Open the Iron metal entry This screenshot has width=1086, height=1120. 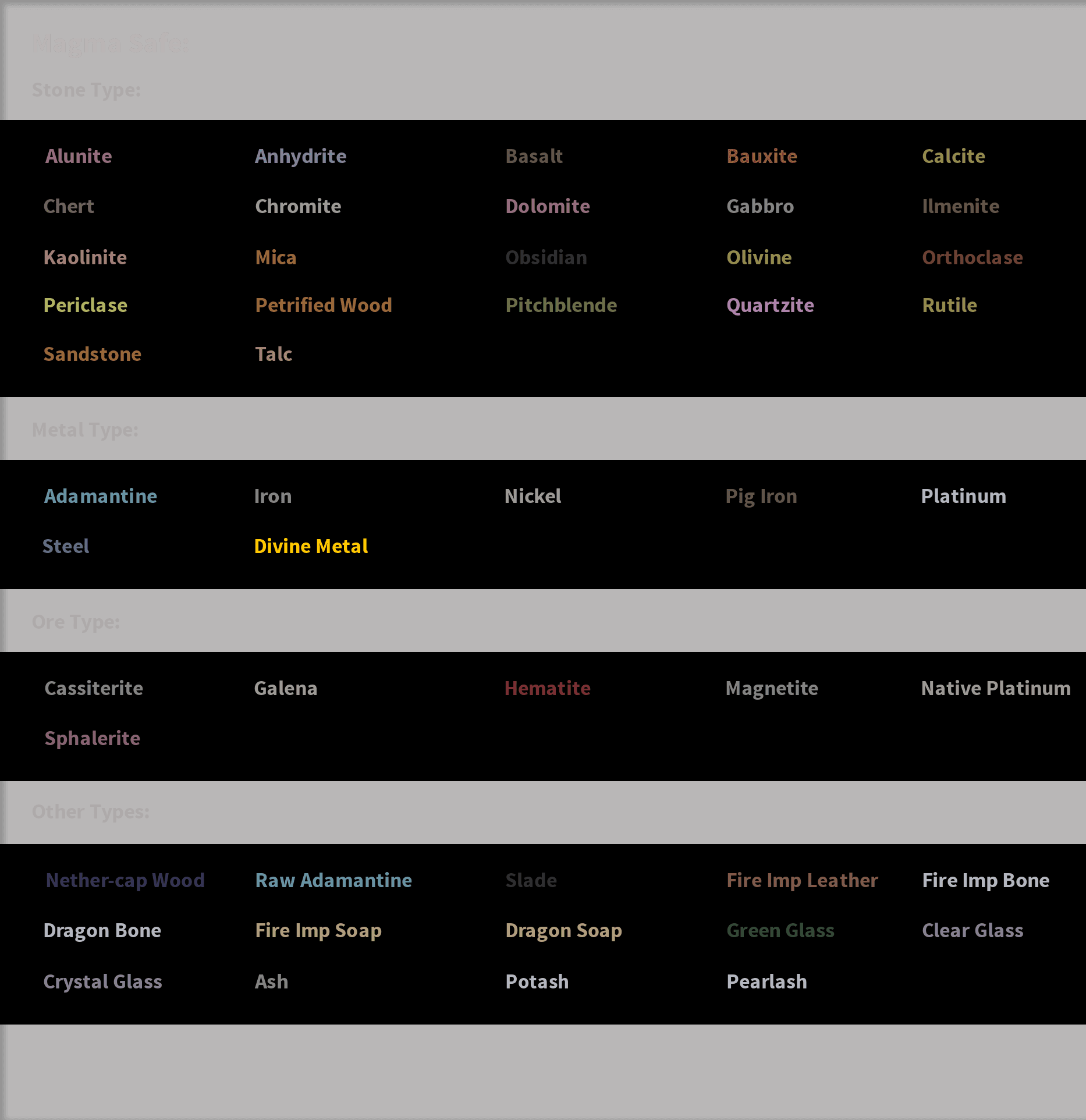(273, 496)
